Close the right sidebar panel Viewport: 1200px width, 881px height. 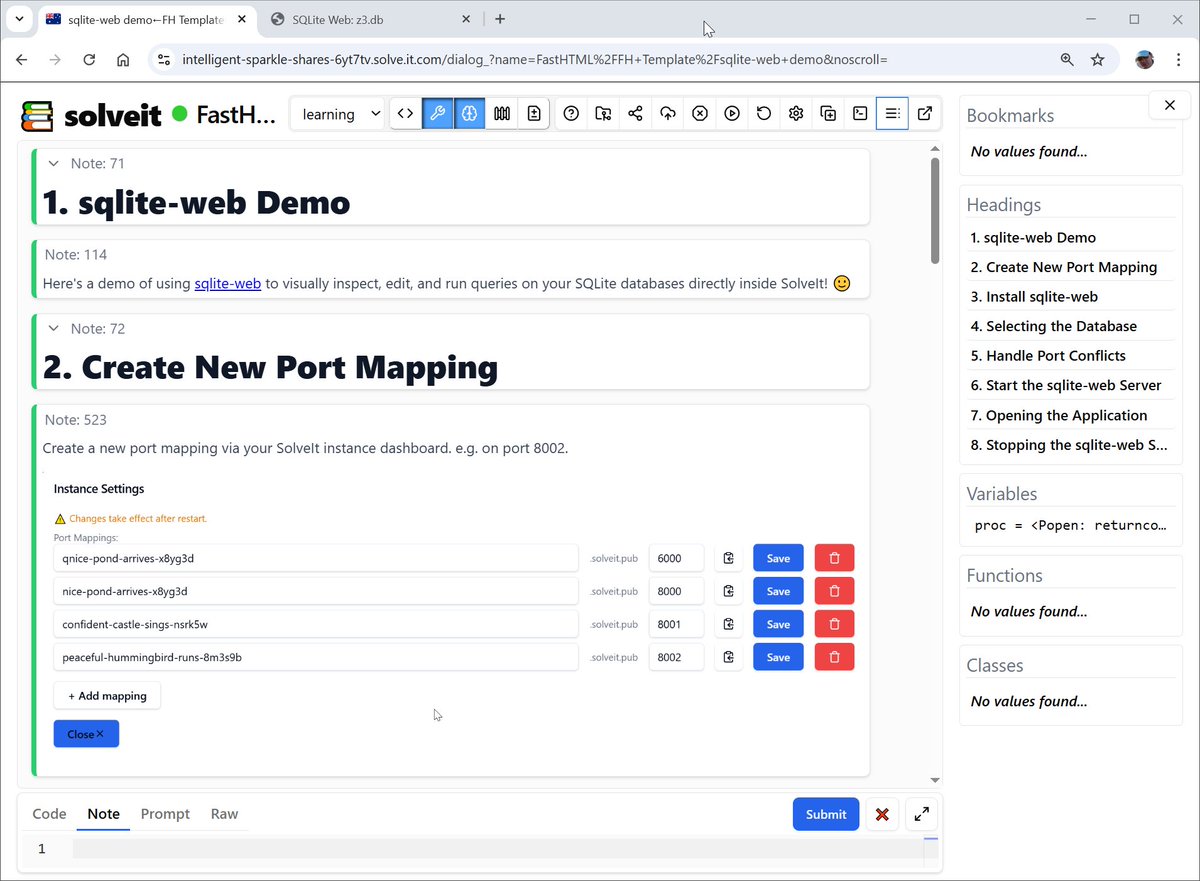(x=1170, y=105)
